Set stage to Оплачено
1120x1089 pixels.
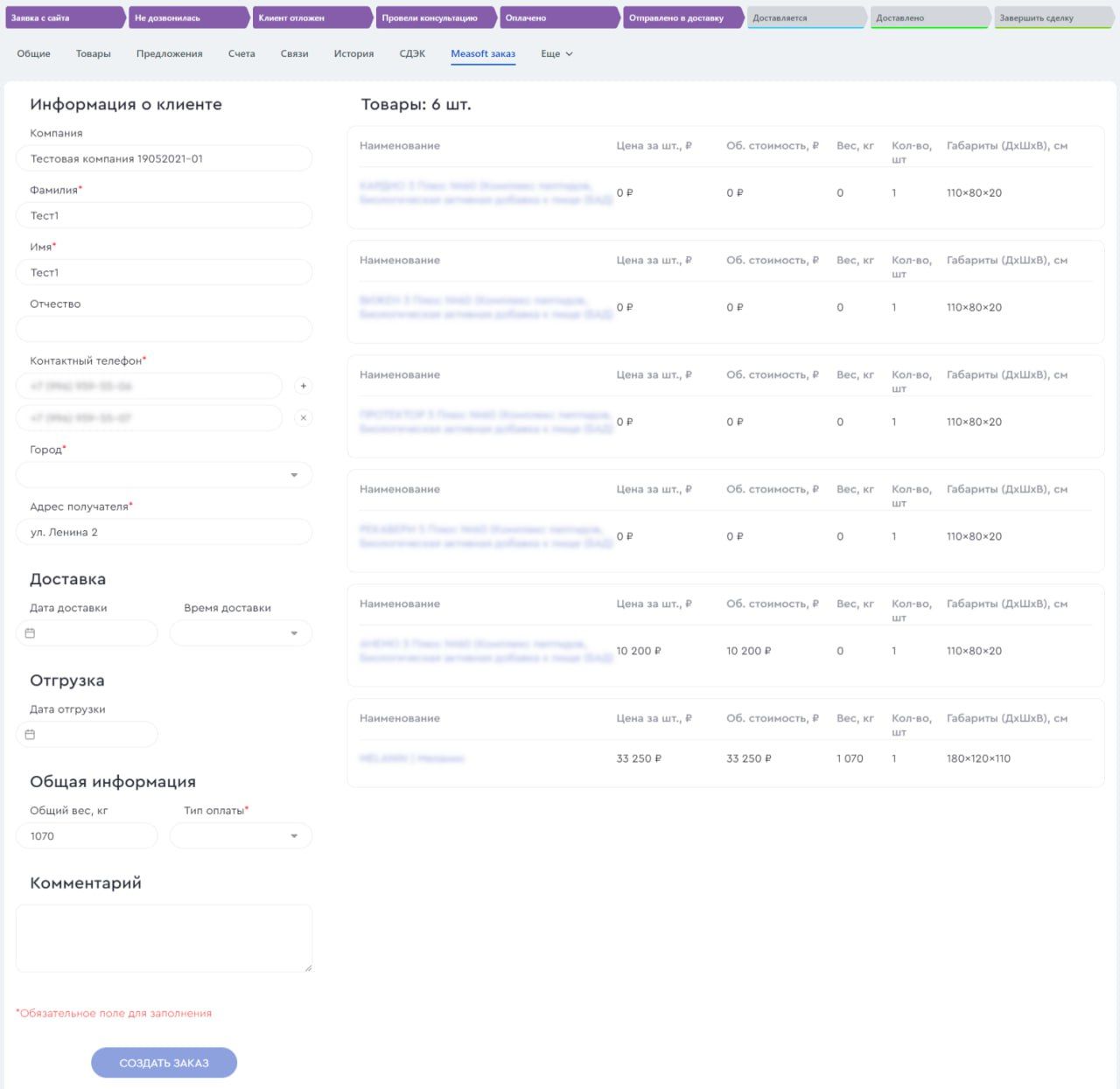(556, 18)
